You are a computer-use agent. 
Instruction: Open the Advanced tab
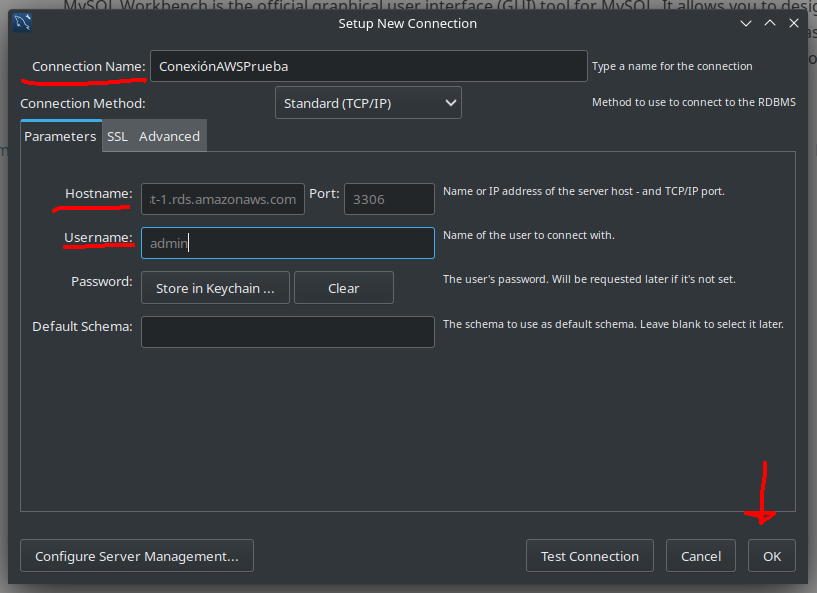pyautogui.click(x=169, y=136)
